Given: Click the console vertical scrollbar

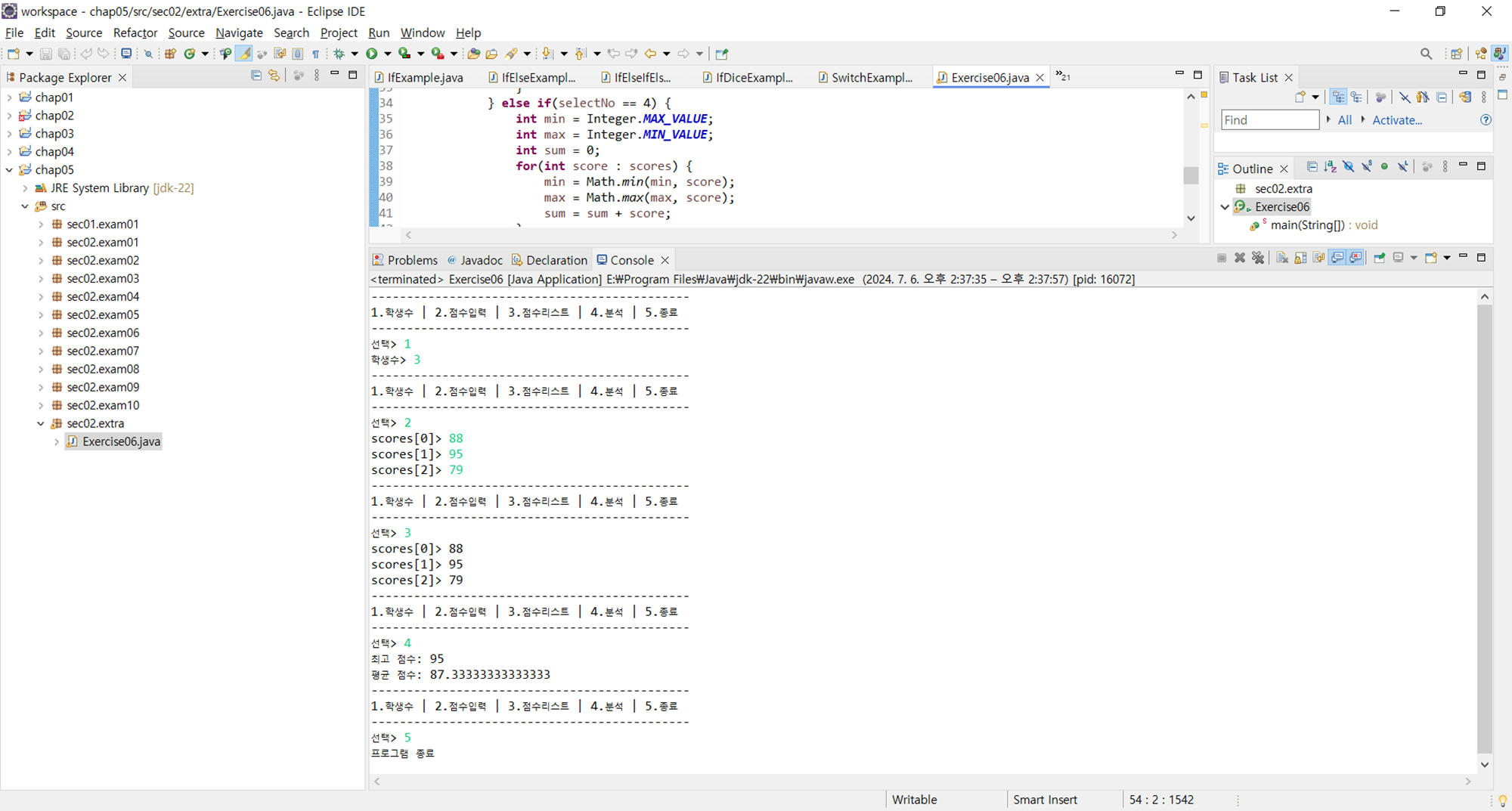Looking at the screenshot, I should coord(1484,529).
